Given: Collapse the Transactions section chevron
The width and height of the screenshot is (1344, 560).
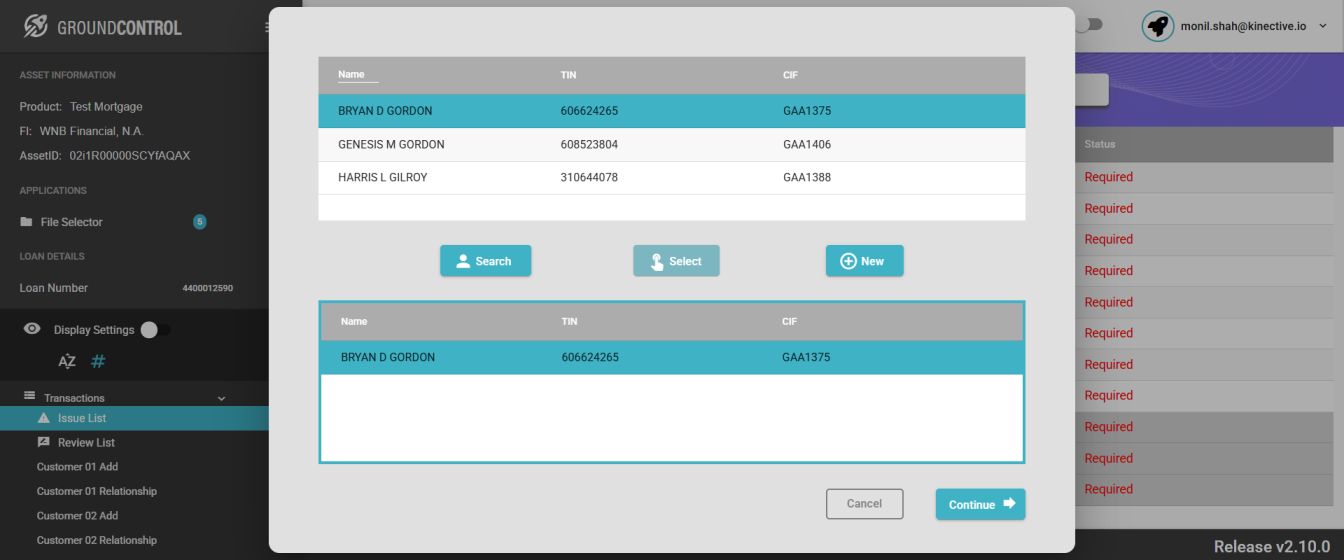Looking at the screenshot, I should [x=222, y=398].
